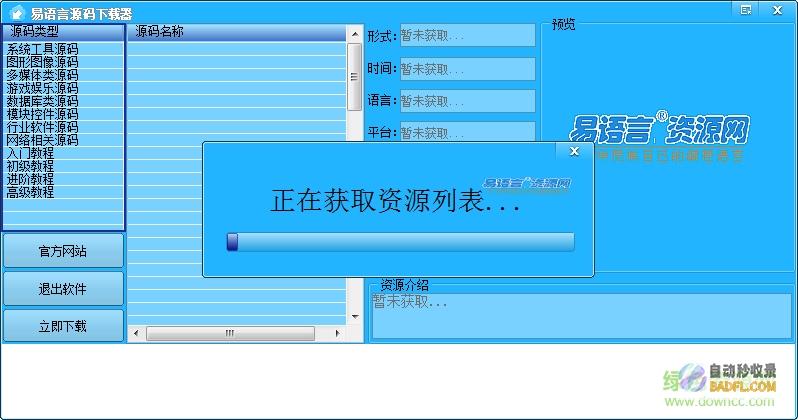Viewport: 798px width, 420px height.
Task: Open the 官方网站 button
Action: click(x=63, y=251)
